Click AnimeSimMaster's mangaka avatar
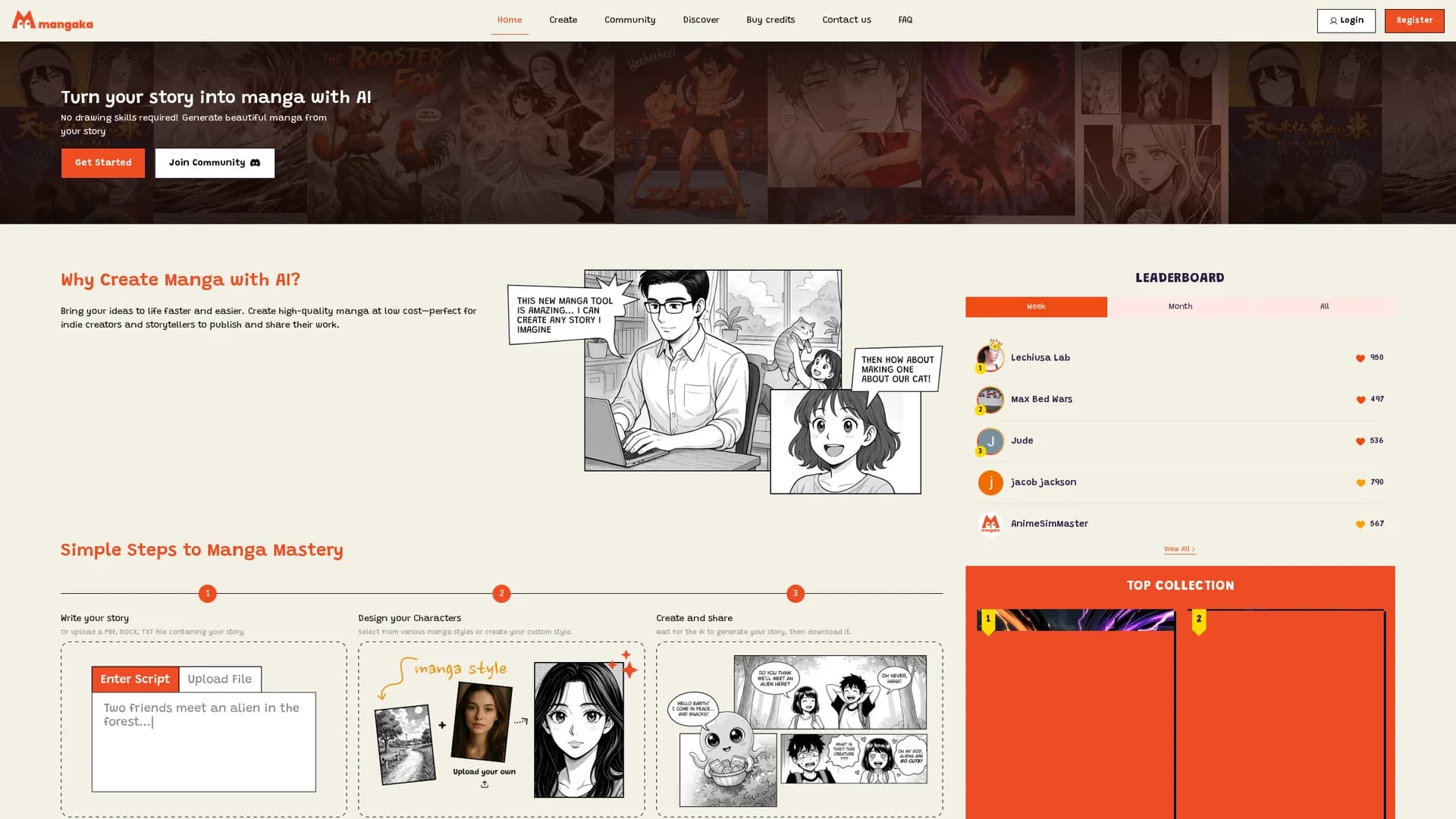Screen dimensions: 1456x819 (990, 524)
